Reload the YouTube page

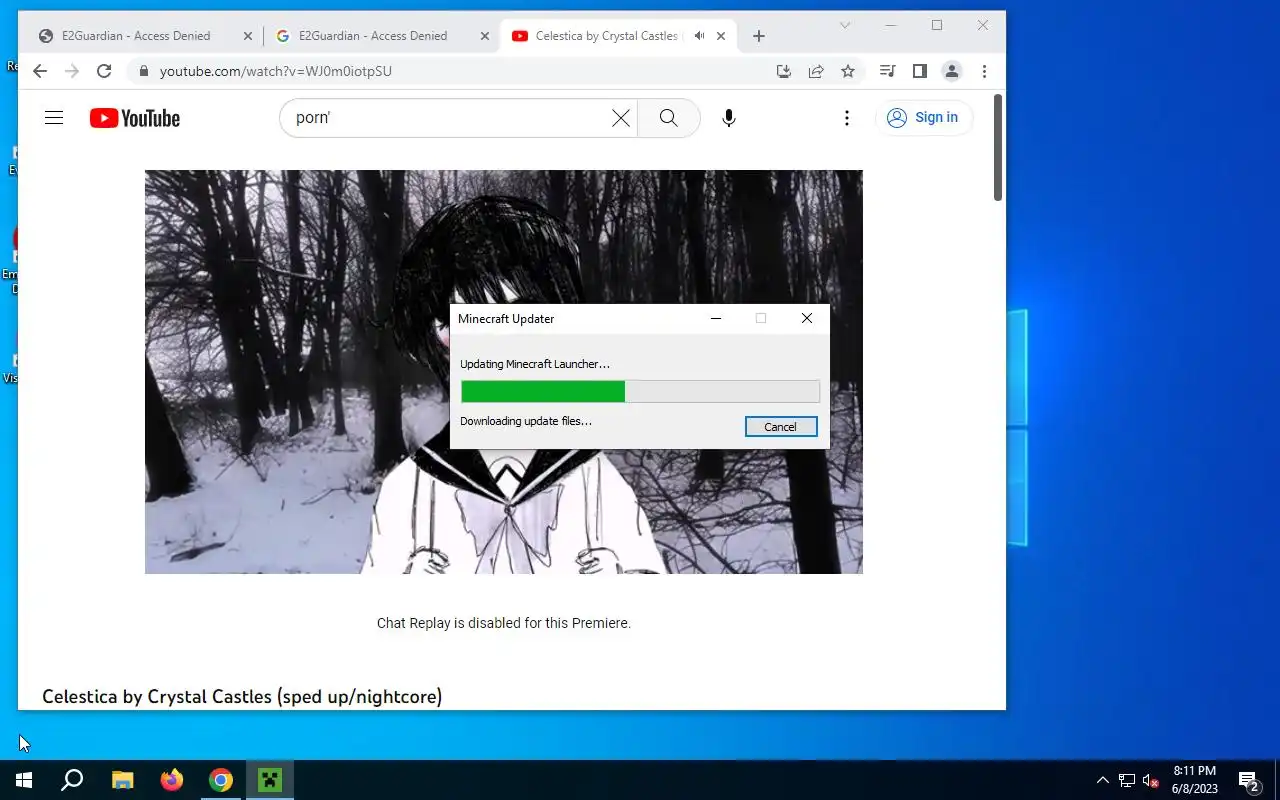click(x=104, y=71)
